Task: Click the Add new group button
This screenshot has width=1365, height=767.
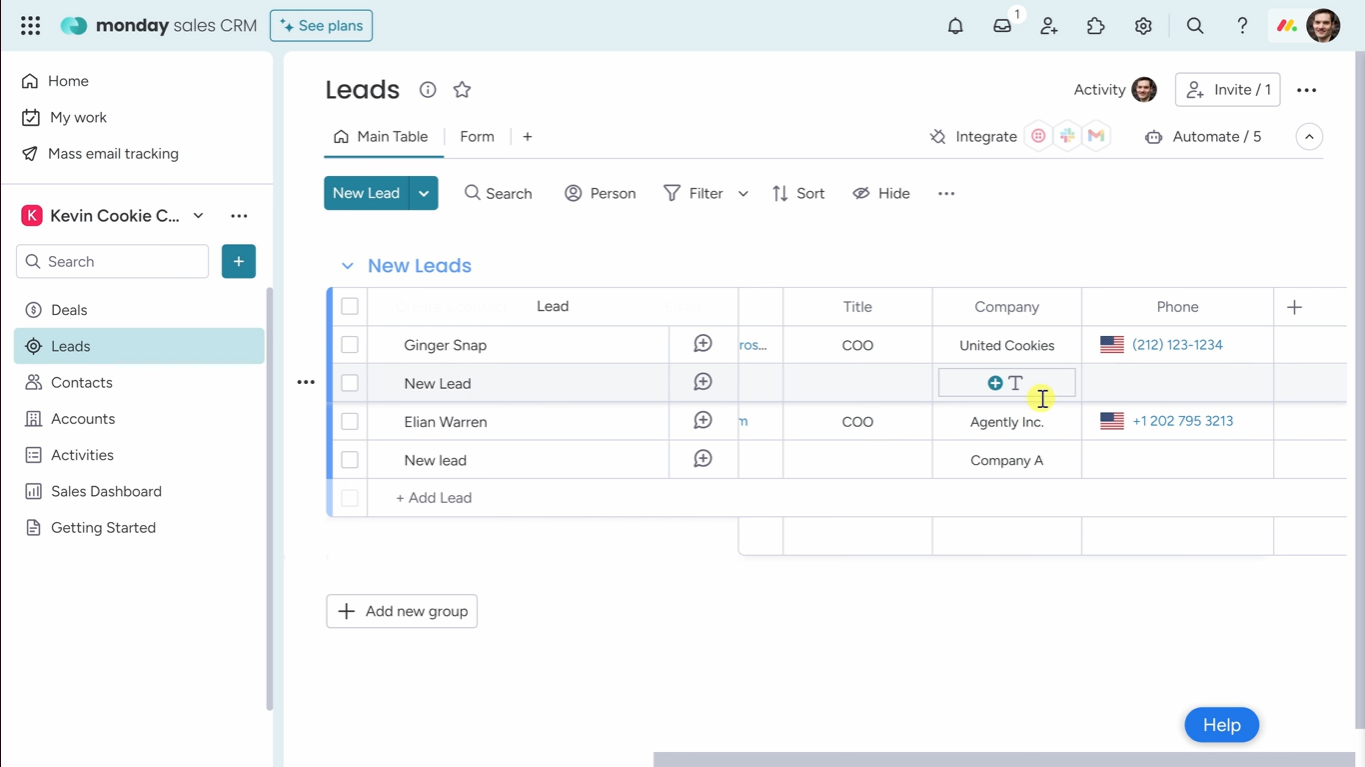Action: (401, 611)
